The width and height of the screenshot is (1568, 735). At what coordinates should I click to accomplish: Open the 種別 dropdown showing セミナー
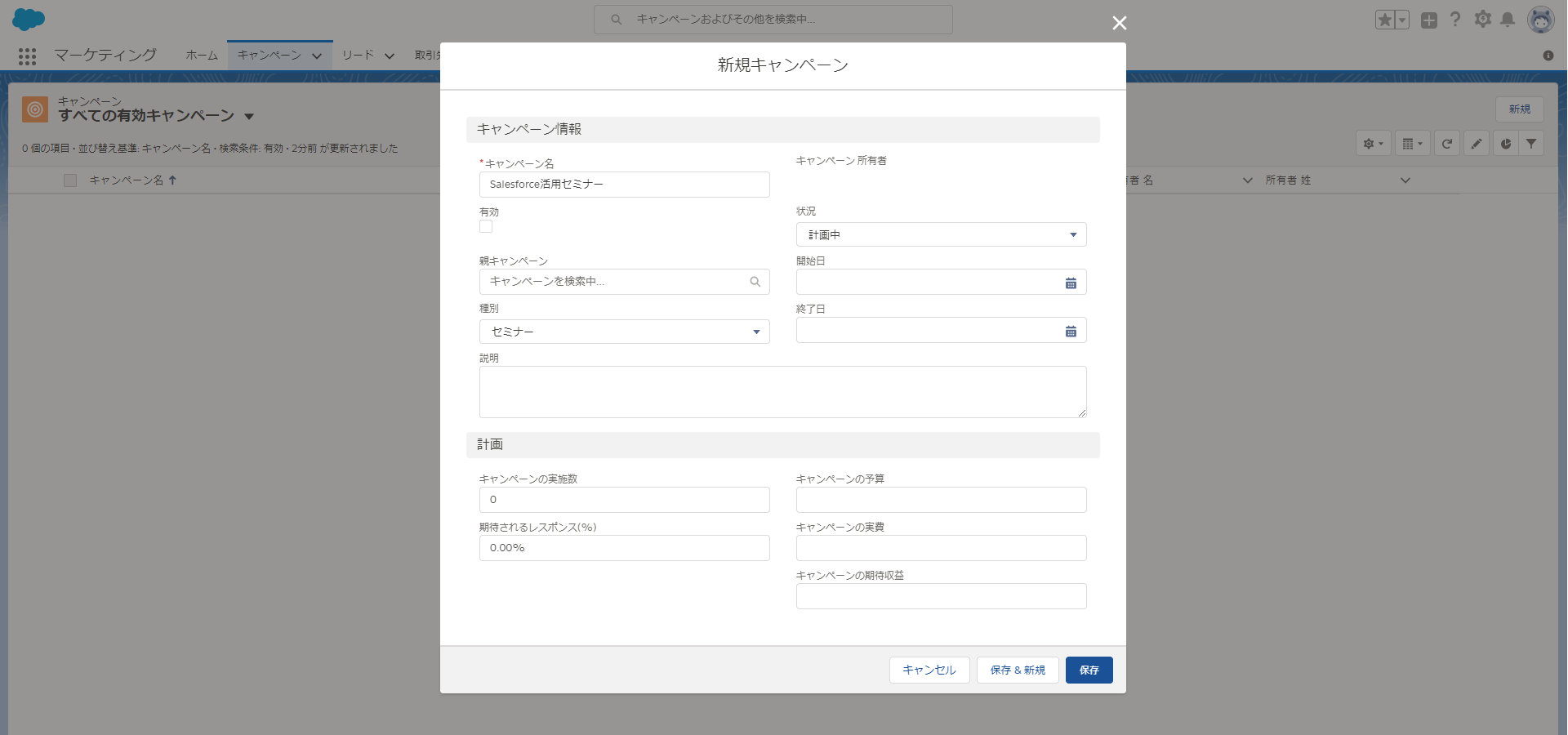[624, 332]
